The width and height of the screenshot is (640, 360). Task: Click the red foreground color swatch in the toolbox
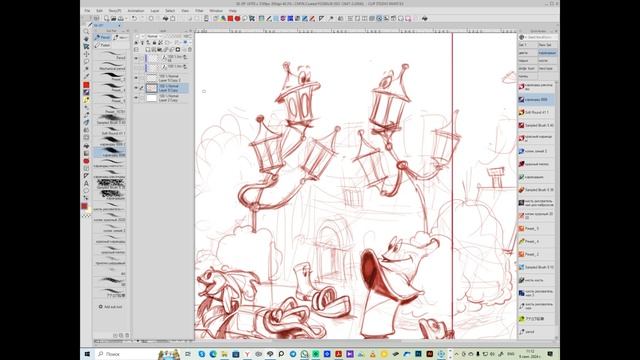coord(84,206)
